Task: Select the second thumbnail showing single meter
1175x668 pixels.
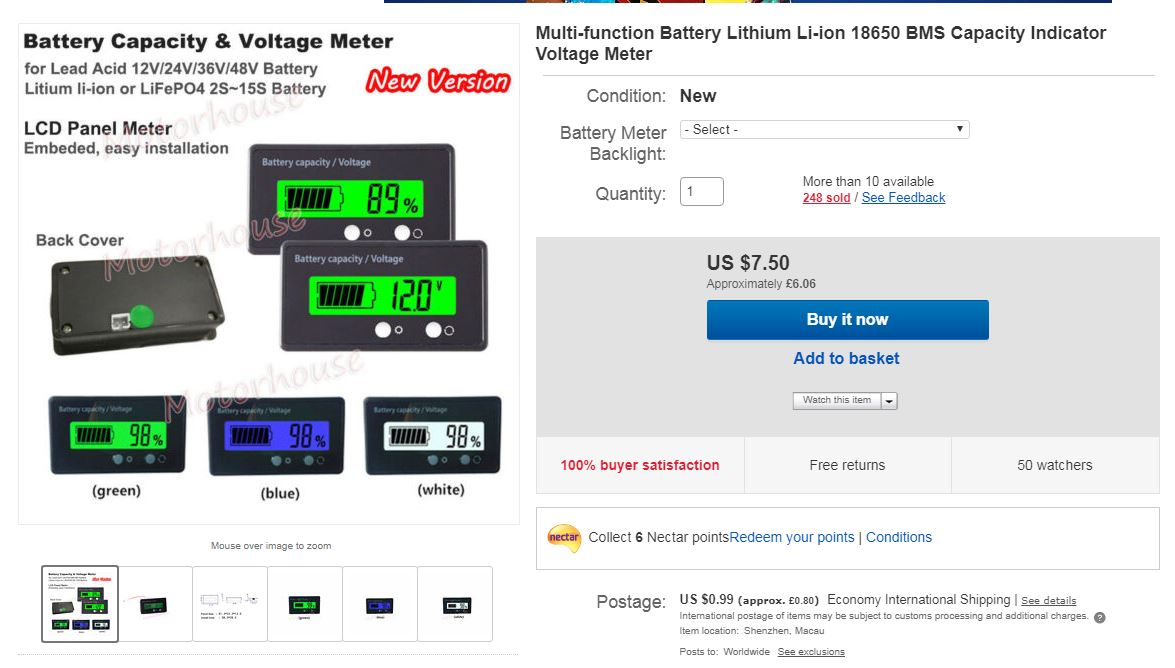Action: [155, 604]
